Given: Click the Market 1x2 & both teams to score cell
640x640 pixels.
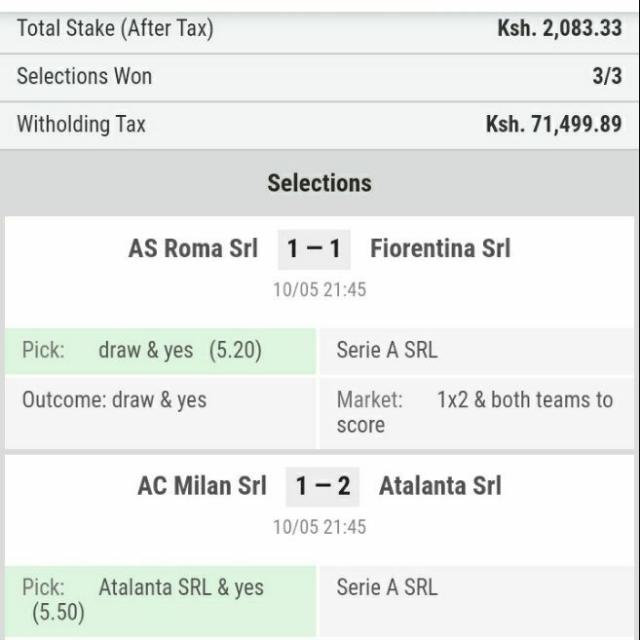Looking at the screenshot, I should pos(477,413).
